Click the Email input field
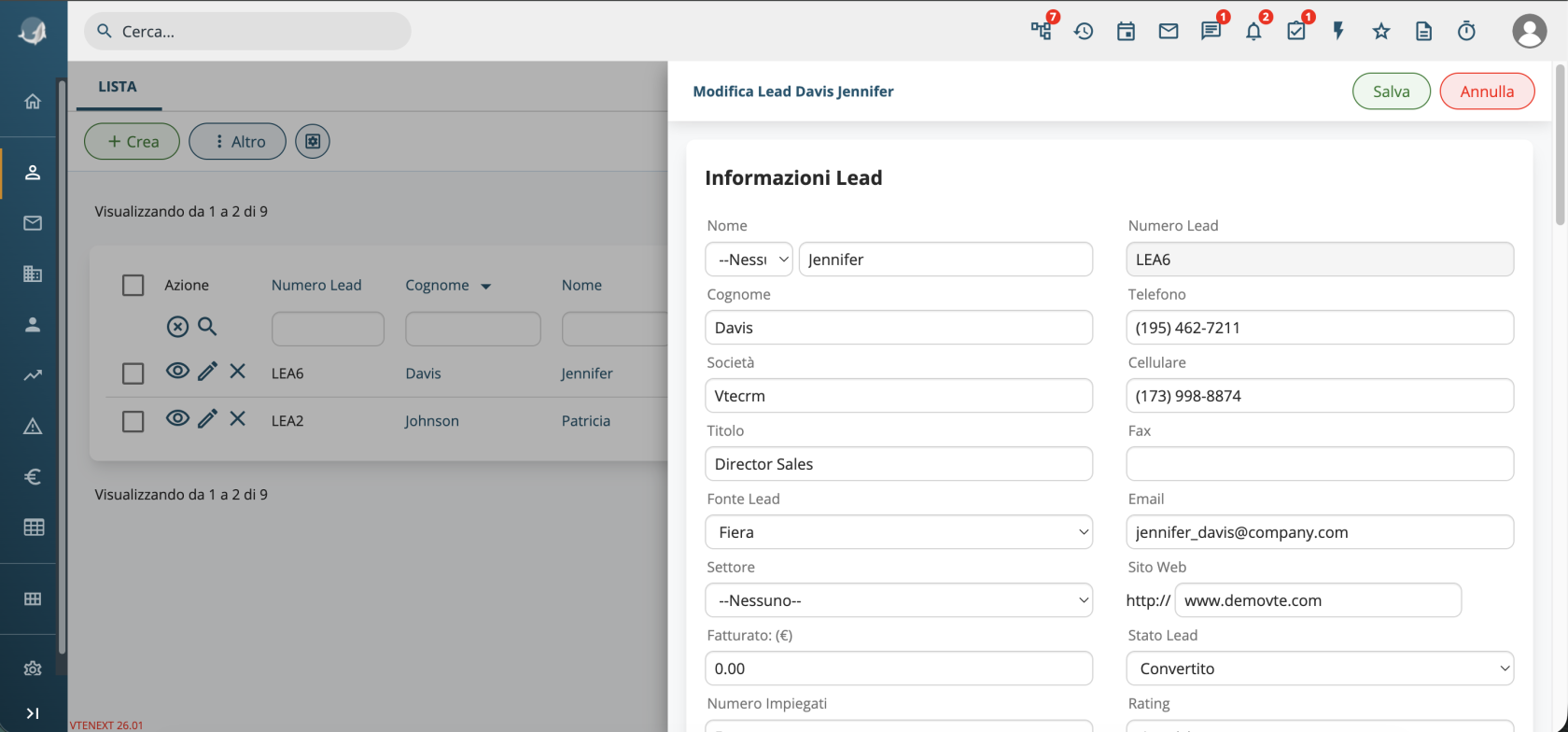The width and height of the screenshot is (1568, 732). pos(1320,532)
